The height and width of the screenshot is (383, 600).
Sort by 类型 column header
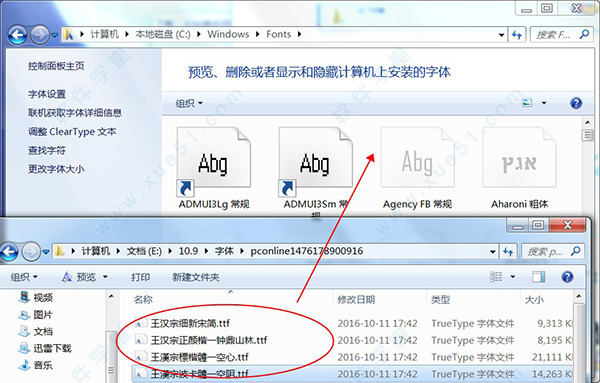click(440, 300)
